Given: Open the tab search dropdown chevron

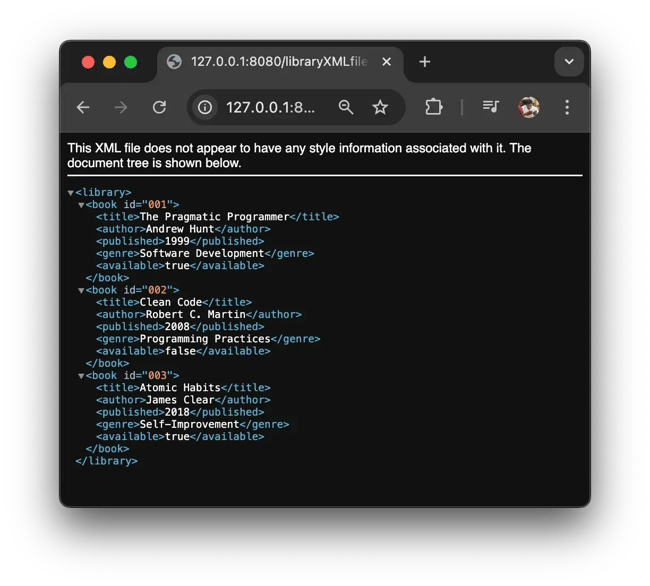Looking at the screenshot, I should point(568,62).
